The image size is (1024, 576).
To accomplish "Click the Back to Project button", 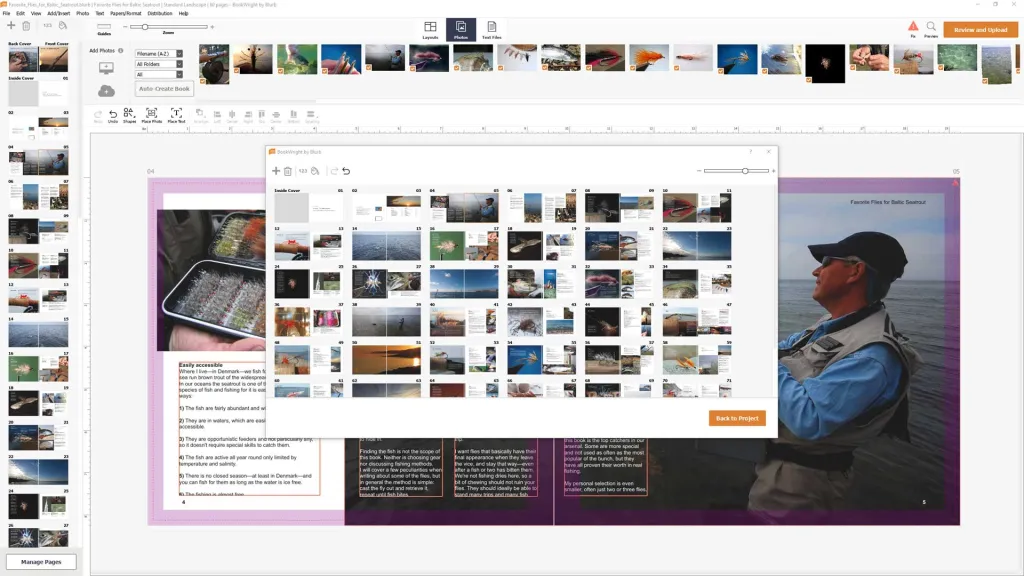I will click(x=737, y=418).
